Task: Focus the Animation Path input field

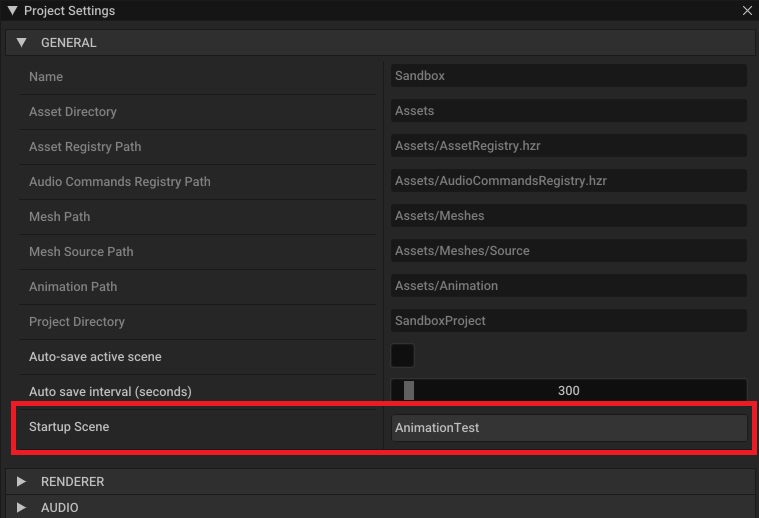Action: [568, 286]
